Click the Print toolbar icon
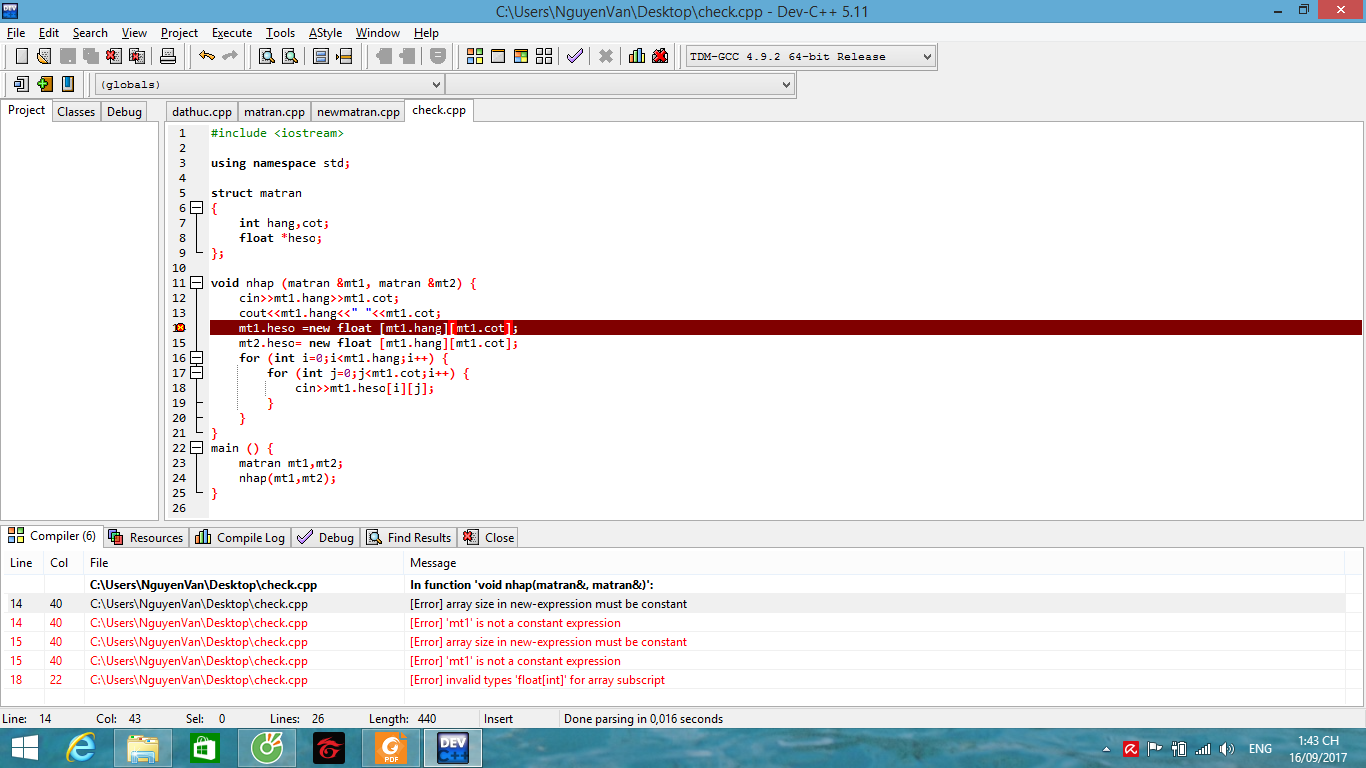 point(168,56)
